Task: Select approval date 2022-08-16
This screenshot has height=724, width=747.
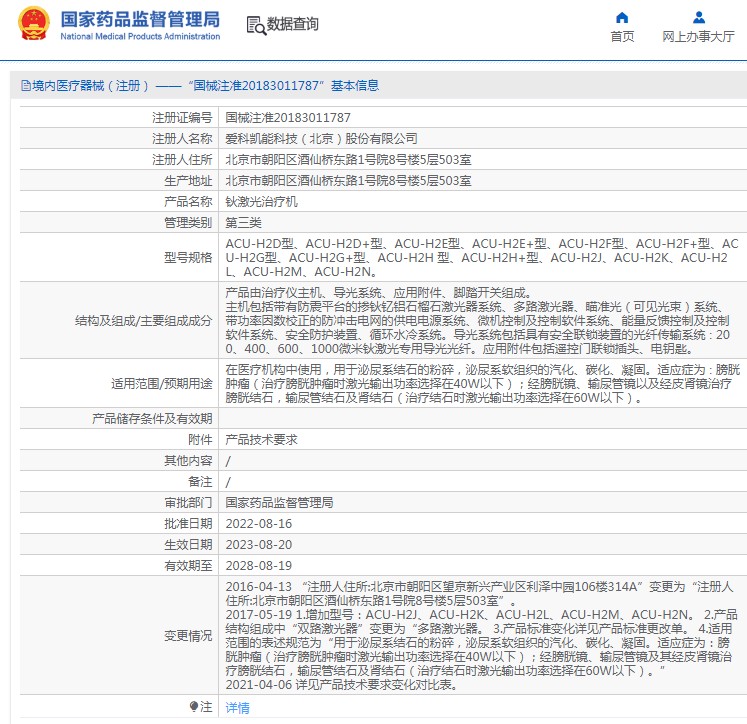Action: coord(259,523)
